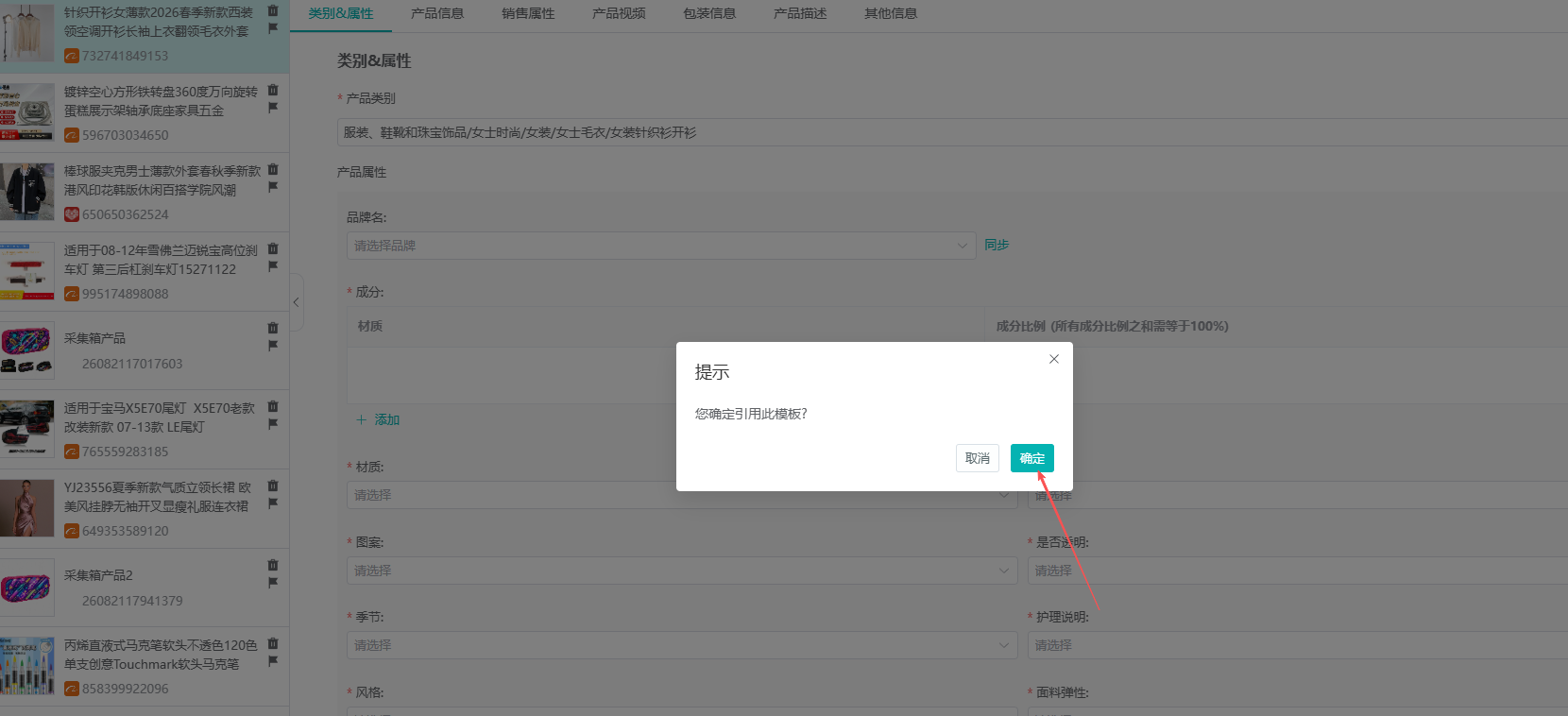Click the flag icon for 采集箱产品2

tap(273, 583)
